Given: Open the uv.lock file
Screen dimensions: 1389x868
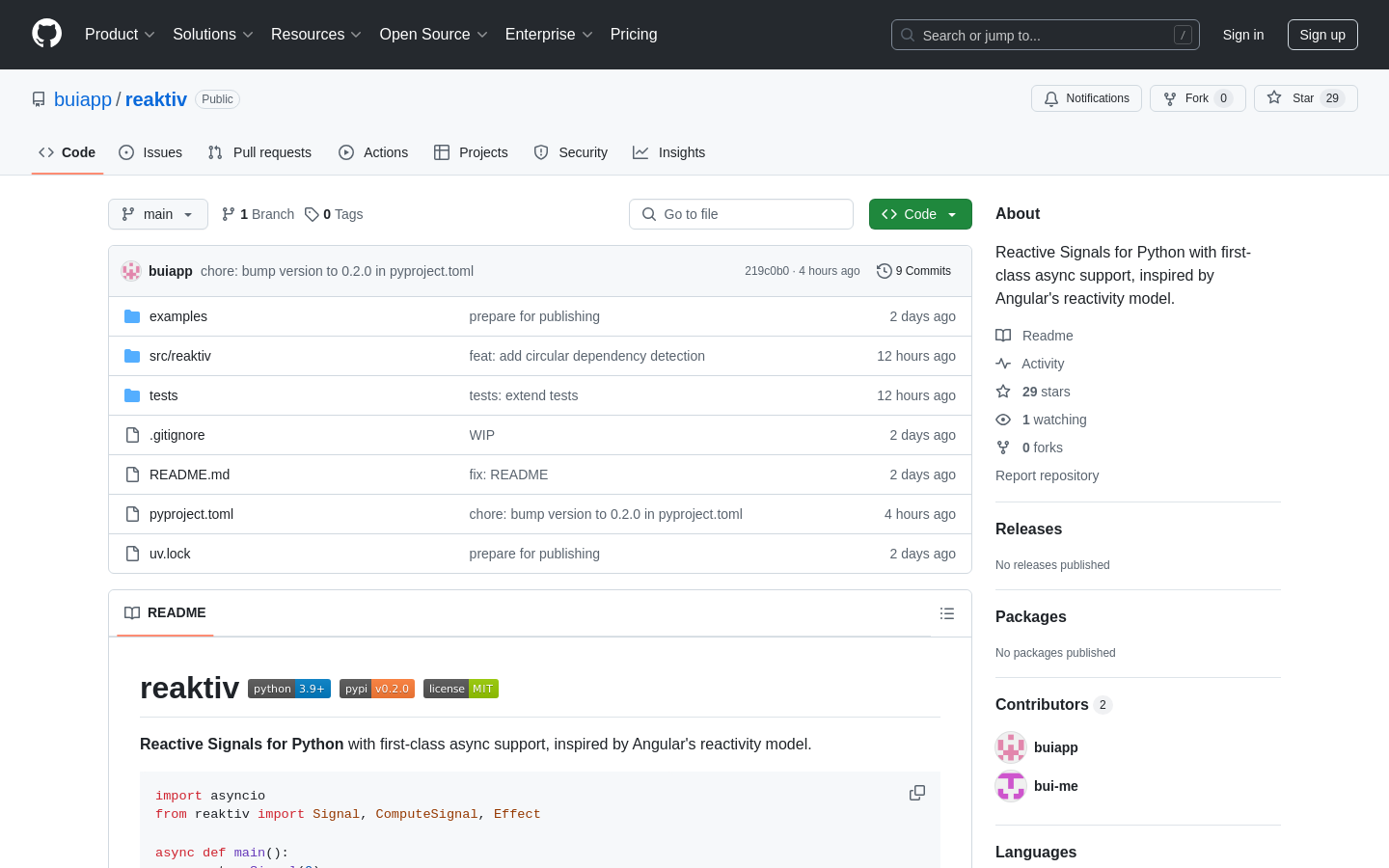Looking at the screenshot, I should (x=170, y=554).
